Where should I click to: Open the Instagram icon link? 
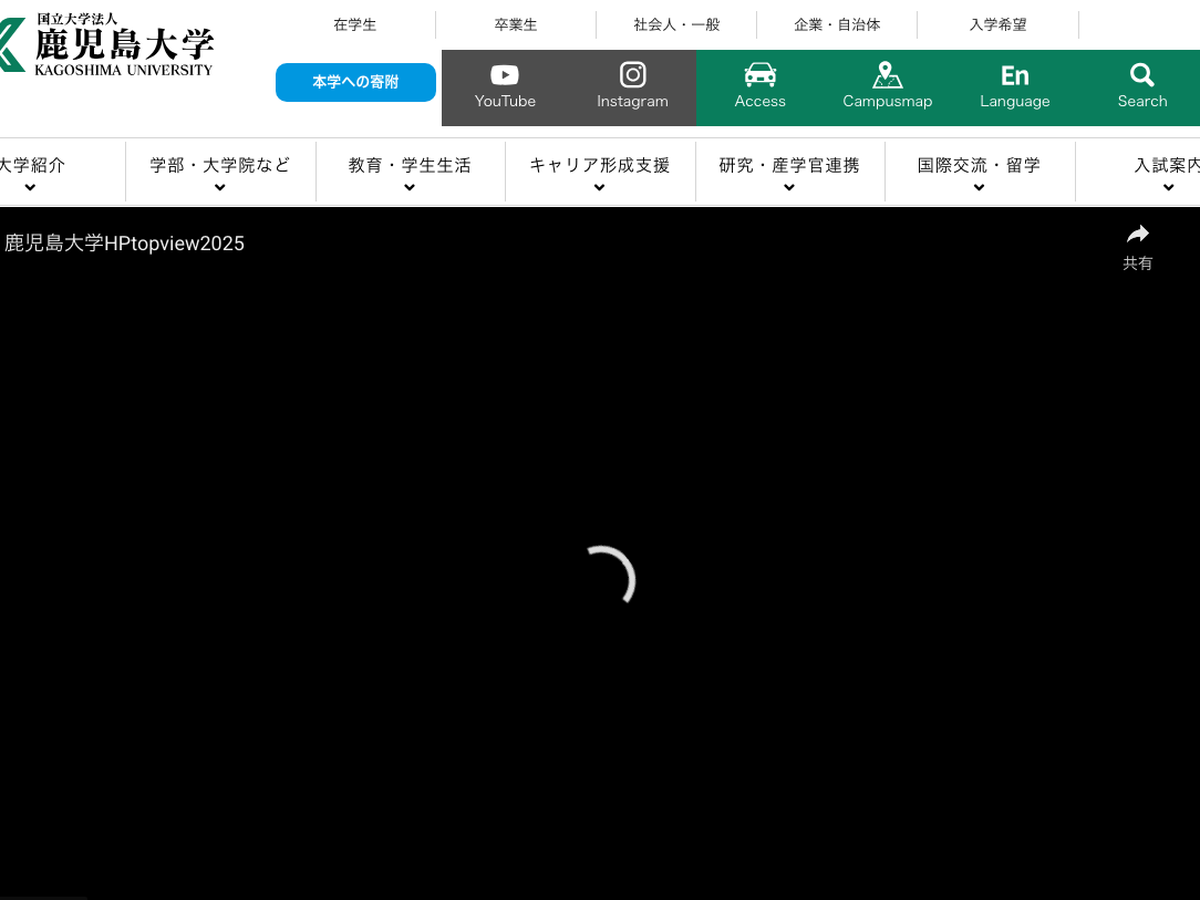pos(632,76)
